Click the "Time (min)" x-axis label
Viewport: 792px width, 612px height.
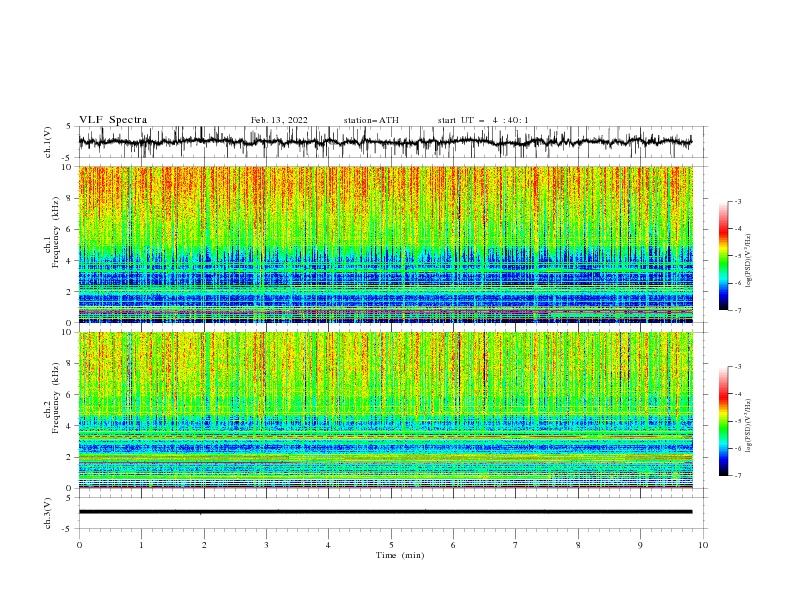[400, 555]
